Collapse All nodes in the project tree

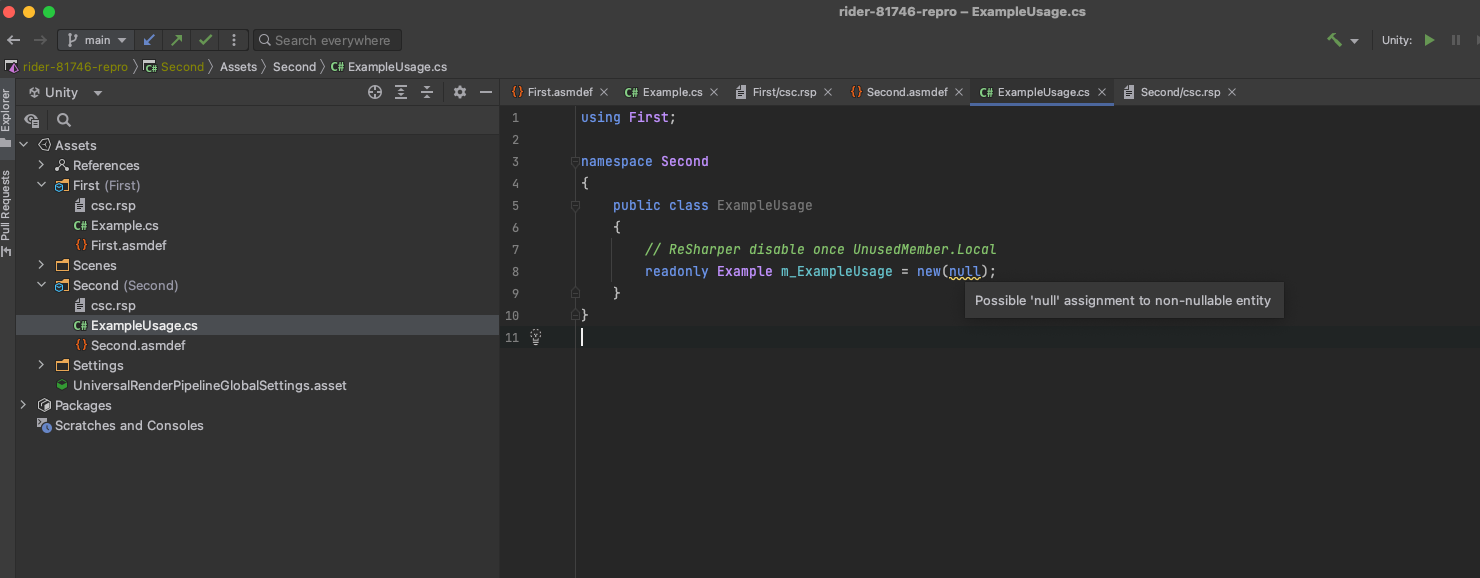[427, 91]
